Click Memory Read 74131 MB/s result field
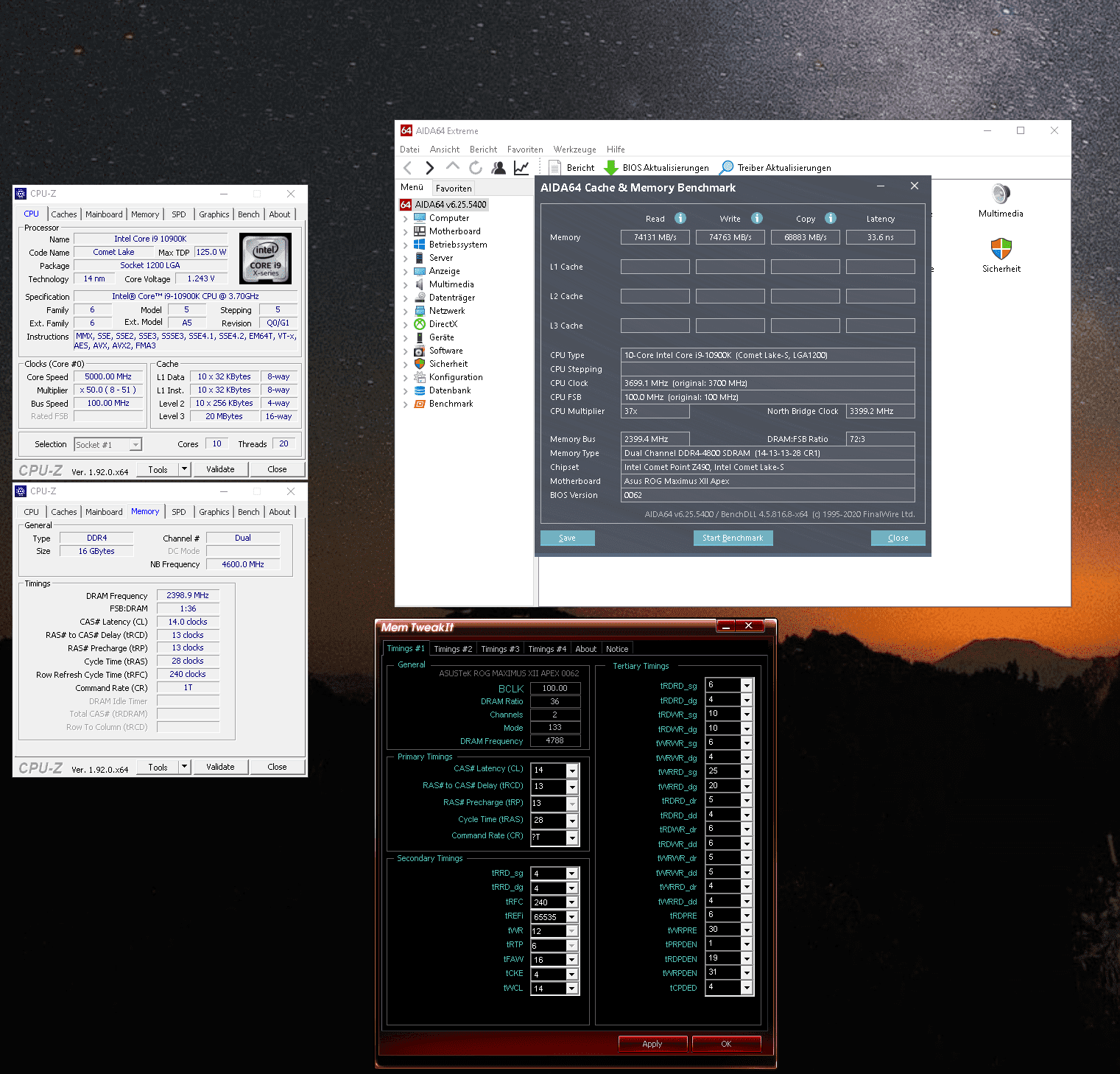 pyautogui.click(x=655, y=237)
